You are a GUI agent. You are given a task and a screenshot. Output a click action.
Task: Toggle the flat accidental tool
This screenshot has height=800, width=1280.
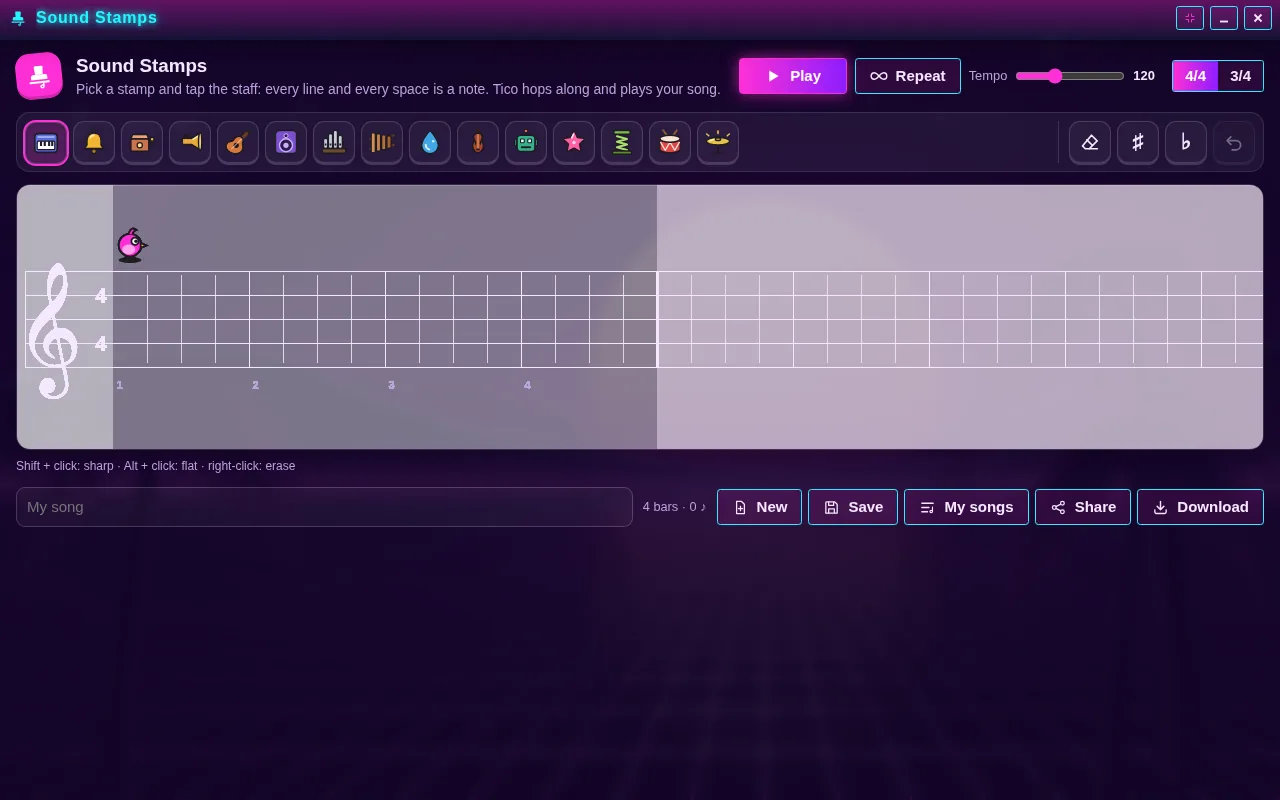coord(1186,142)
